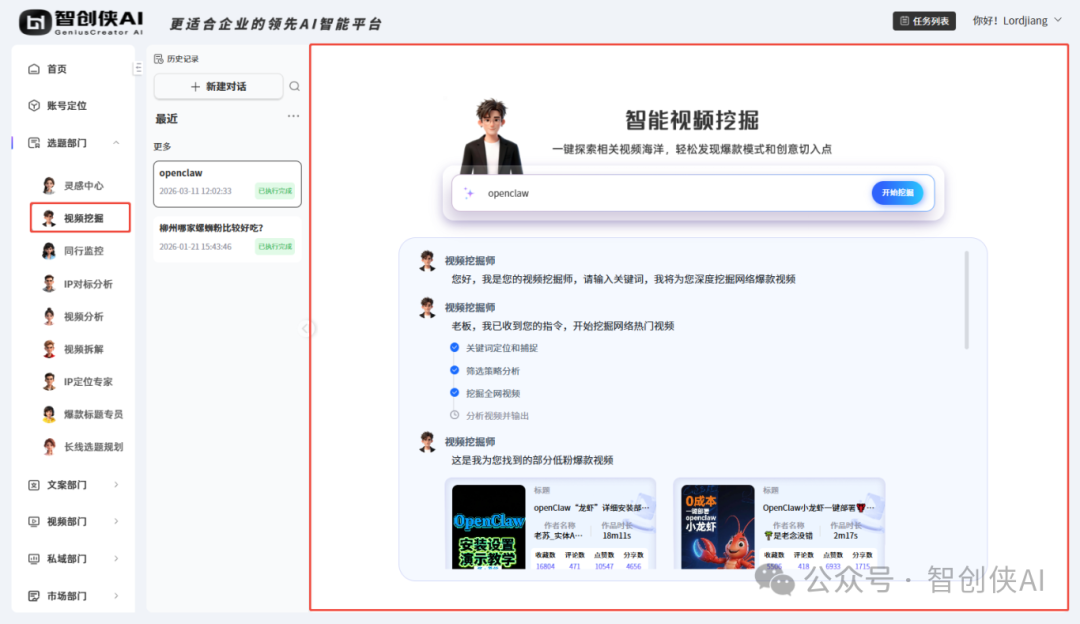Image resolution: width=1080 pixels, height=624 pixels.
Task: Select the 视频分析 avatar icon
Action: [49, 316]
